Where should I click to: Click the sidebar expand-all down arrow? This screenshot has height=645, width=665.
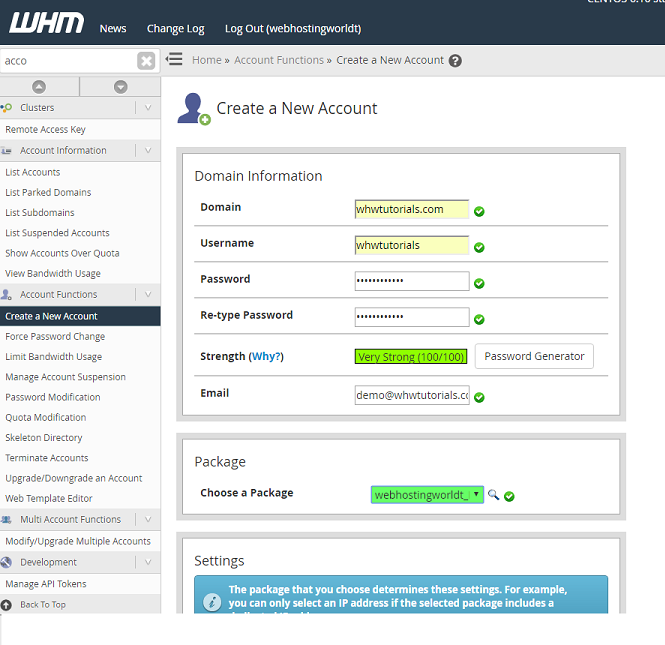(x=120, y=87)
